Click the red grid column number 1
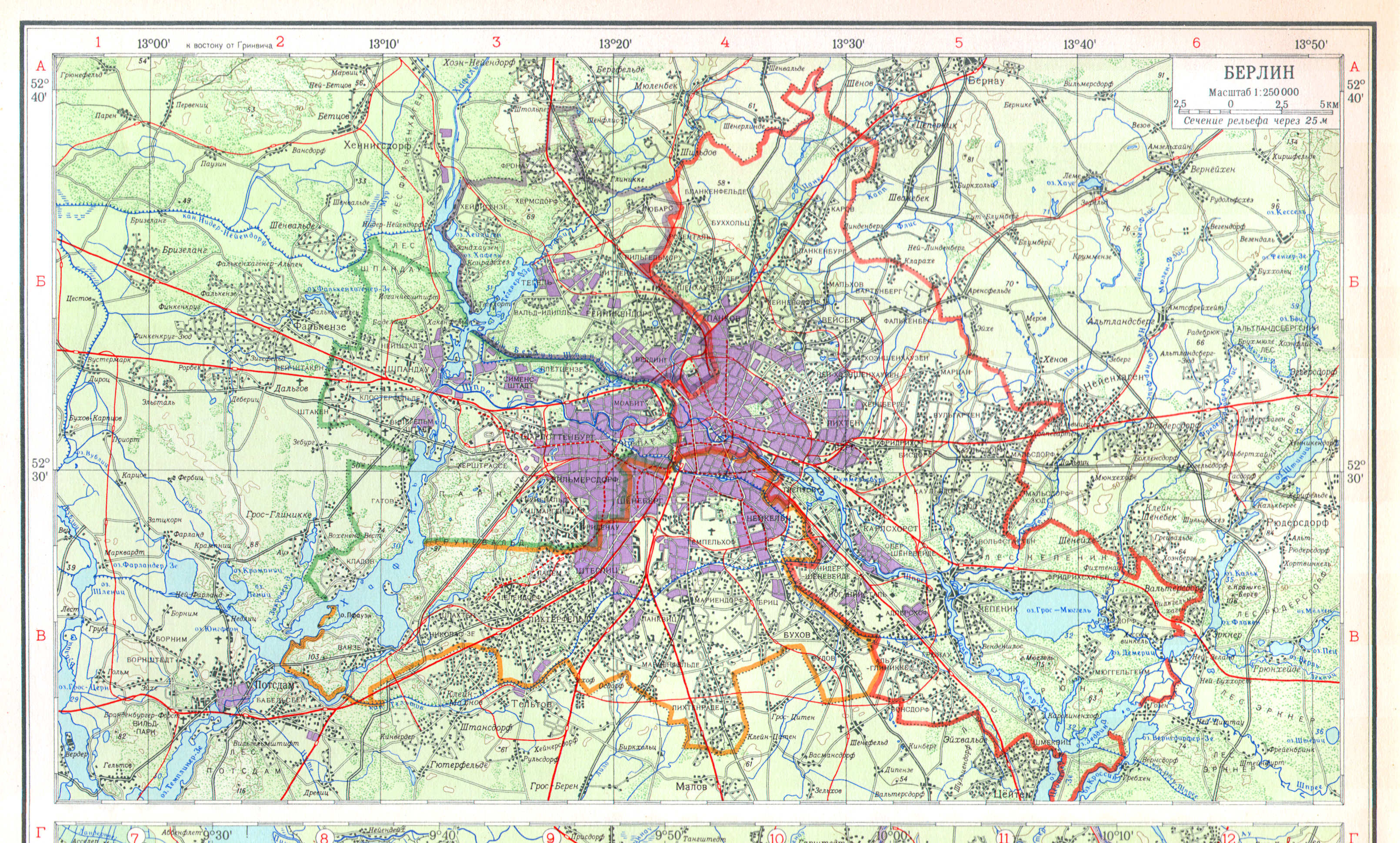1400x843 pixels. coord(98,42)
